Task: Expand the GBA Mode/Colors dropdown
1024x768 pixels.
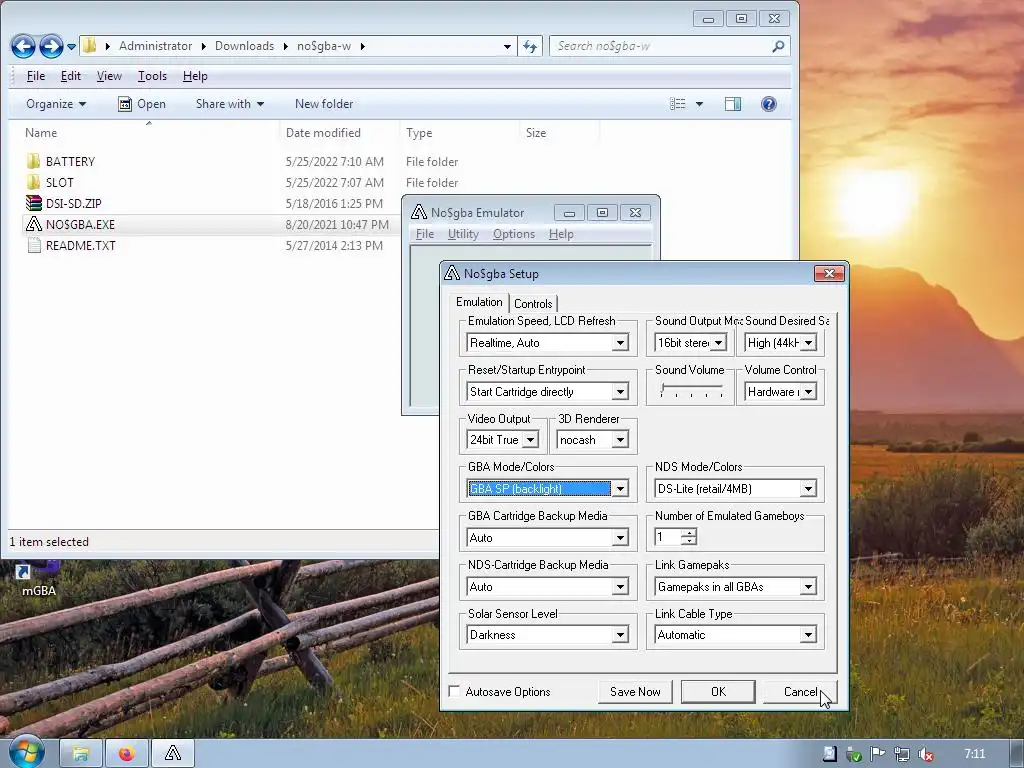Action: [620, 488]
